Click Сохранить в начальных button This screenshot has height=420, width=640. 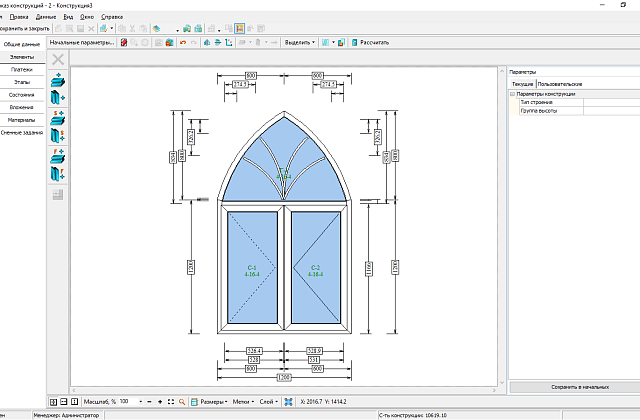coord(580,387)
